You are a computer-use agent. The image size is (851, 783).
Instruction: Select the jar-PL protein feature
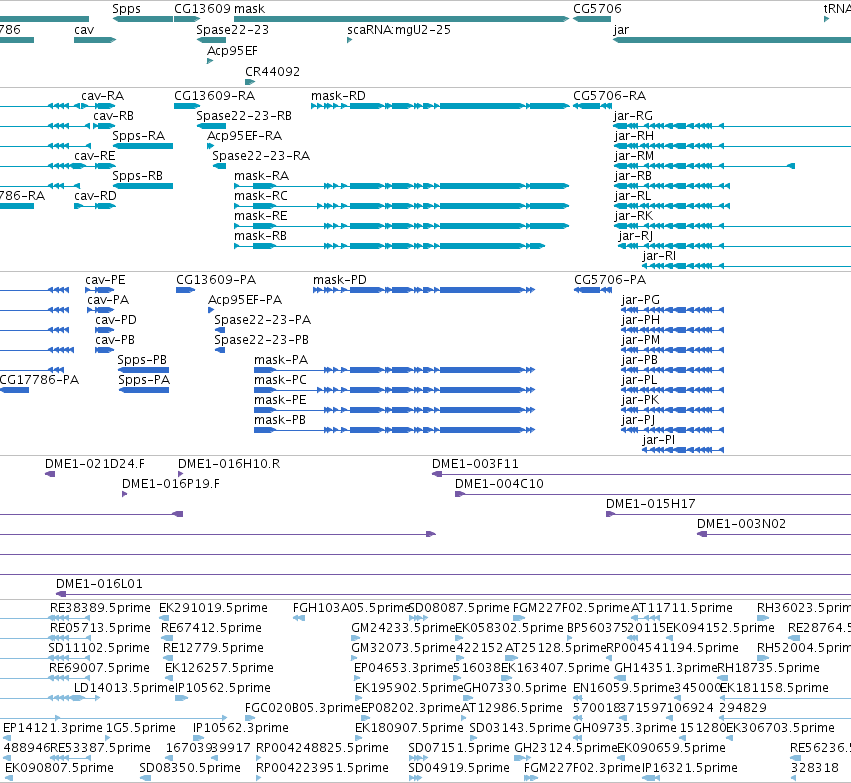672,390
